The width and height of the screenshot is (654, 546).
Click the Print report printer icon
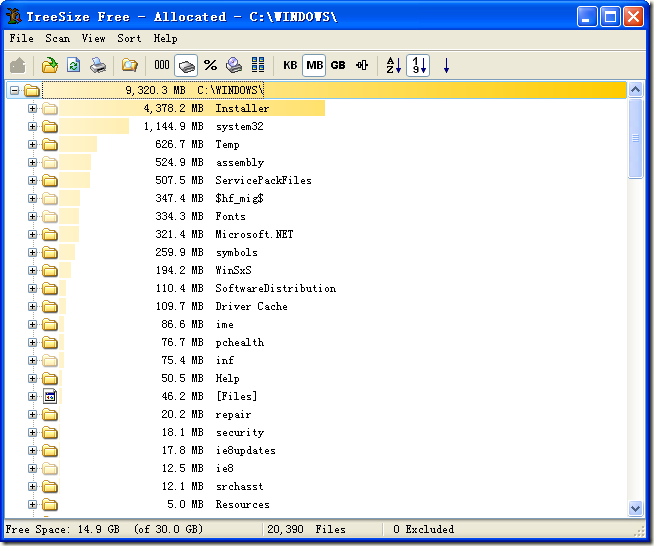(98, 65)
